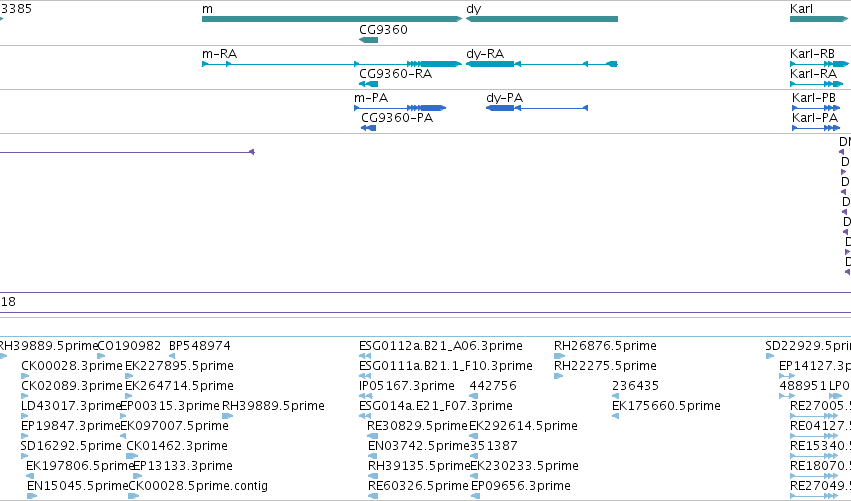Viewport: 851px width, 501px height.
Task: Select the CG9360 gene label
Action: click(x=383, y=29)
